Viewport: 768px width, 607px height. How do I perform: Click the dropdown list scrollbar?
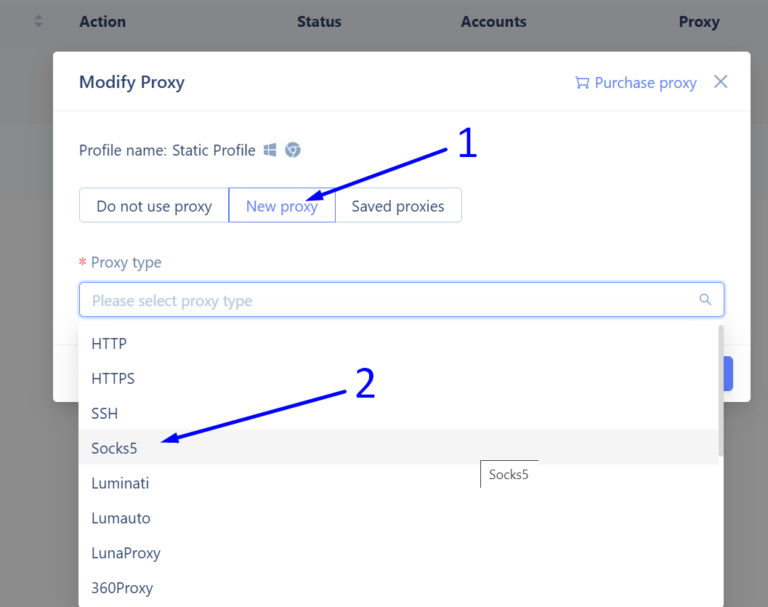(720, 390)
